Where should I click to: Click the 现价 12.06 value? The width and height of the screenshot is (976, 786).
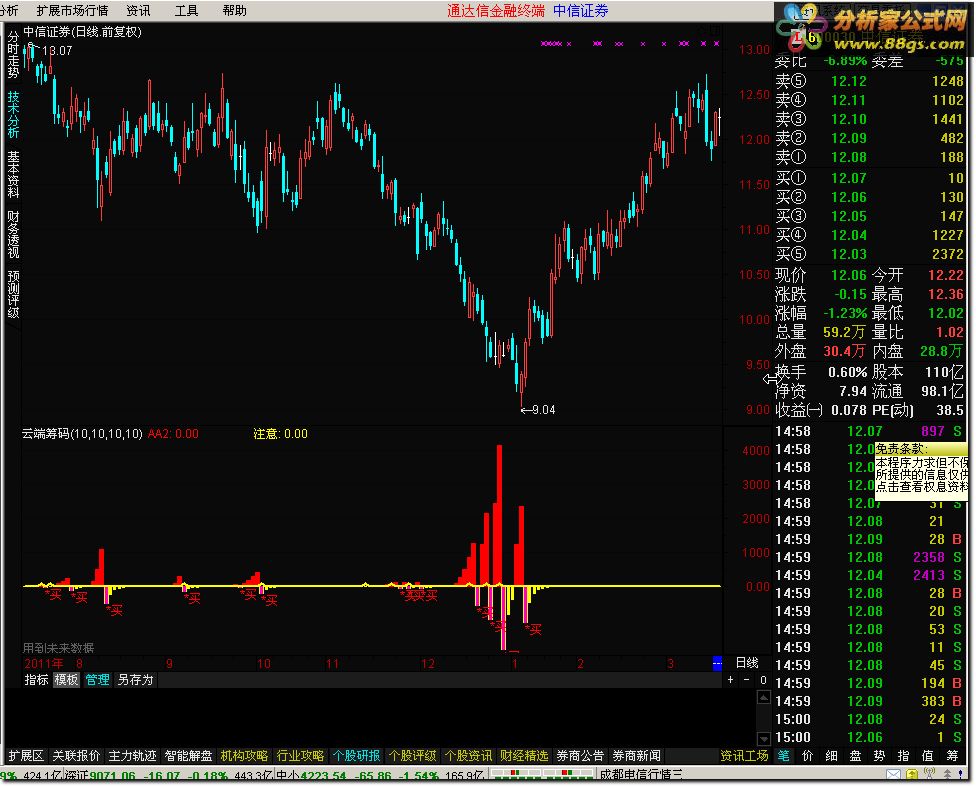click(x=848, y=275)
